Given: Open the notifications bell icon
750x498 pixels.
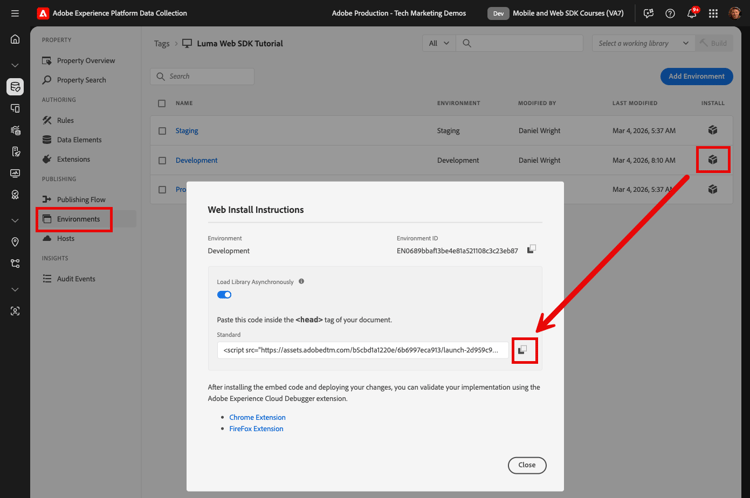Looking at the screenshot, I should coord(692,13).
